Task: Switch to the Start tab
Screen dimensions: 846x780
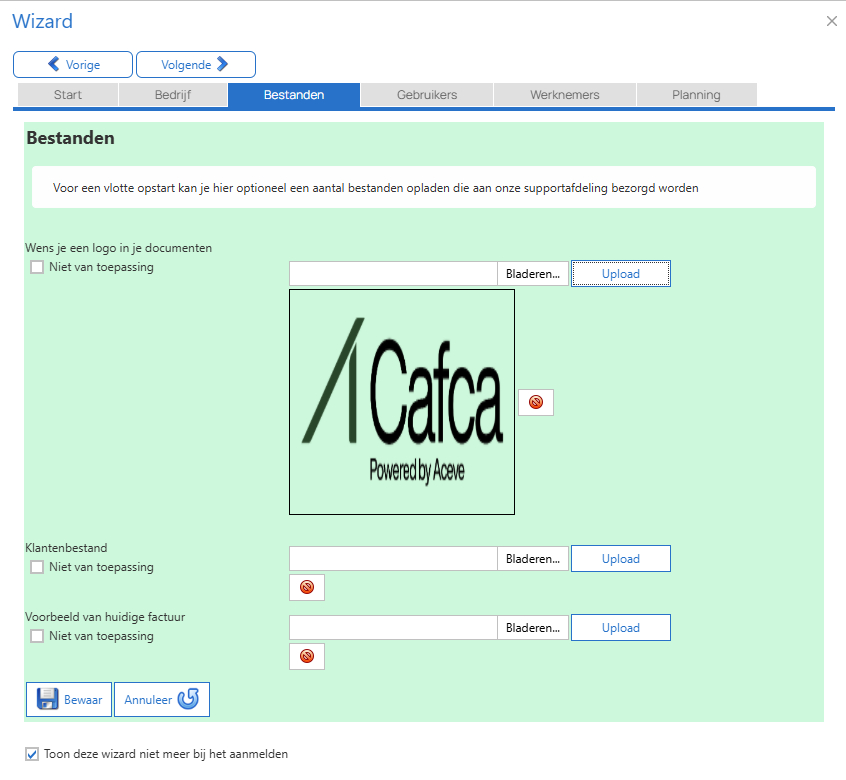Action: click(68, 95)
